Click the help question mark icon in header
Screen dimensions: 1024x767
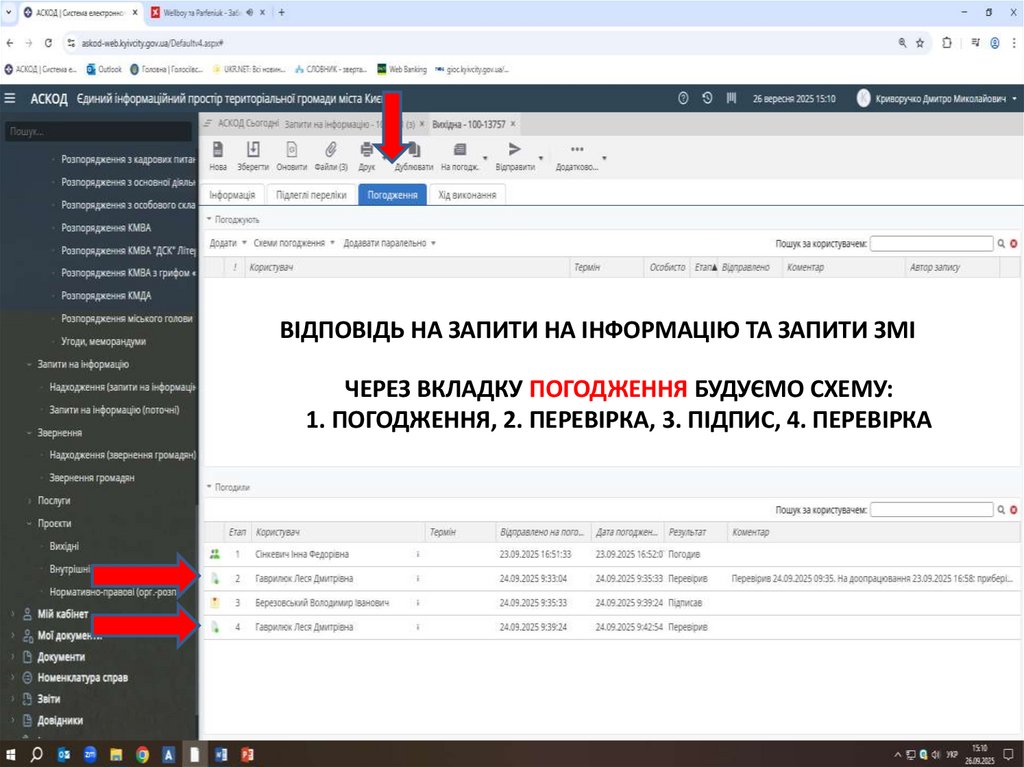684,98
